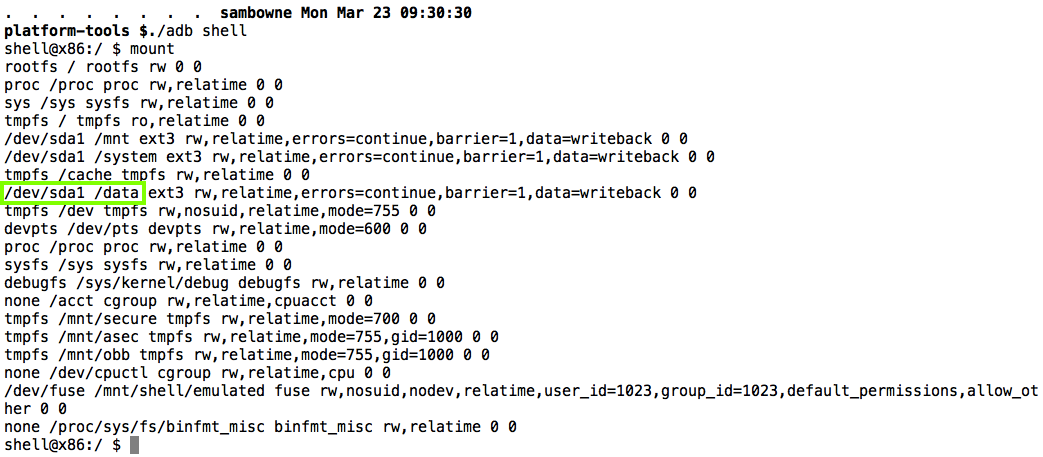The height and width of the screenshot is (457, 1043).
Task: Click the devpts /dev/pts line
Action: click(x=215, y=228)
